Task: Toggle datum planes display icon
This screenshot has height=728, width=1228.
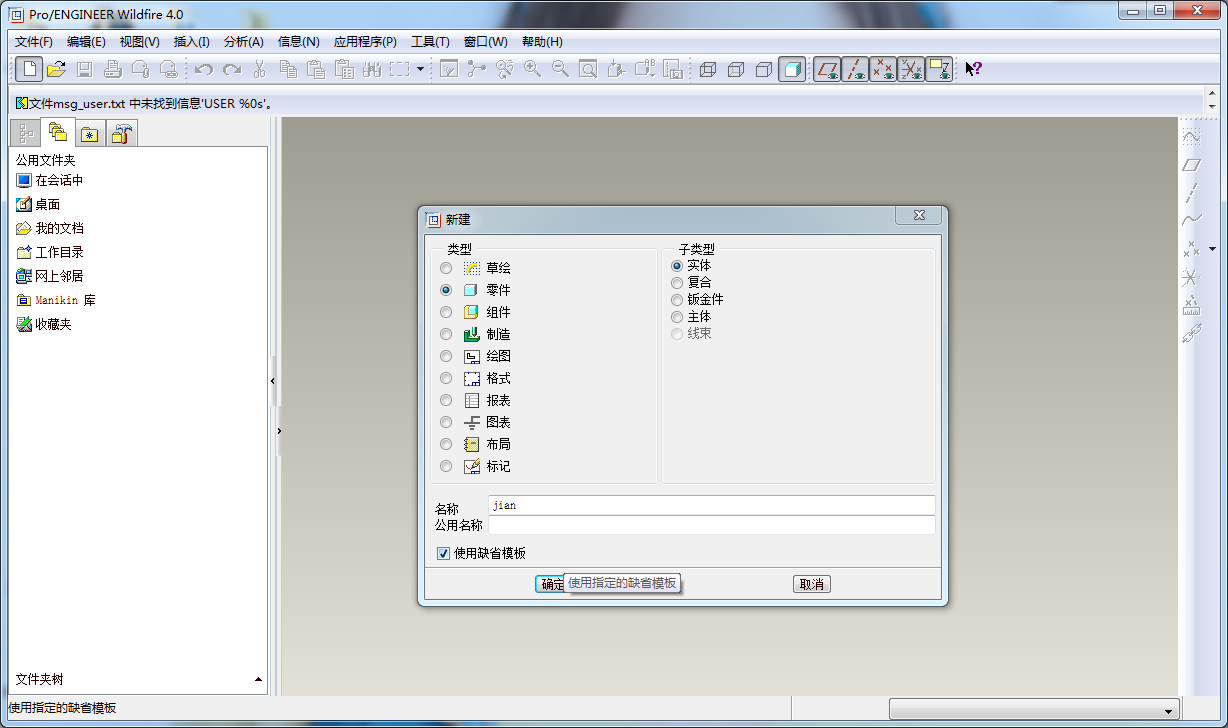Action: [827, 69]
